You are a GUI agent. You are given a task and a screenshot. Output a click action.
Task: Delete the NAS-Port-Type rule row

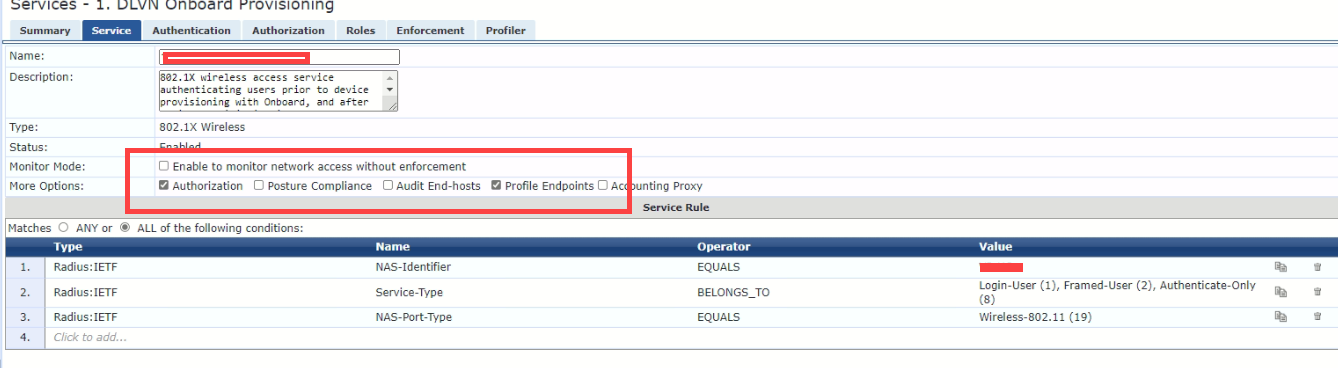click(1317, 317)
